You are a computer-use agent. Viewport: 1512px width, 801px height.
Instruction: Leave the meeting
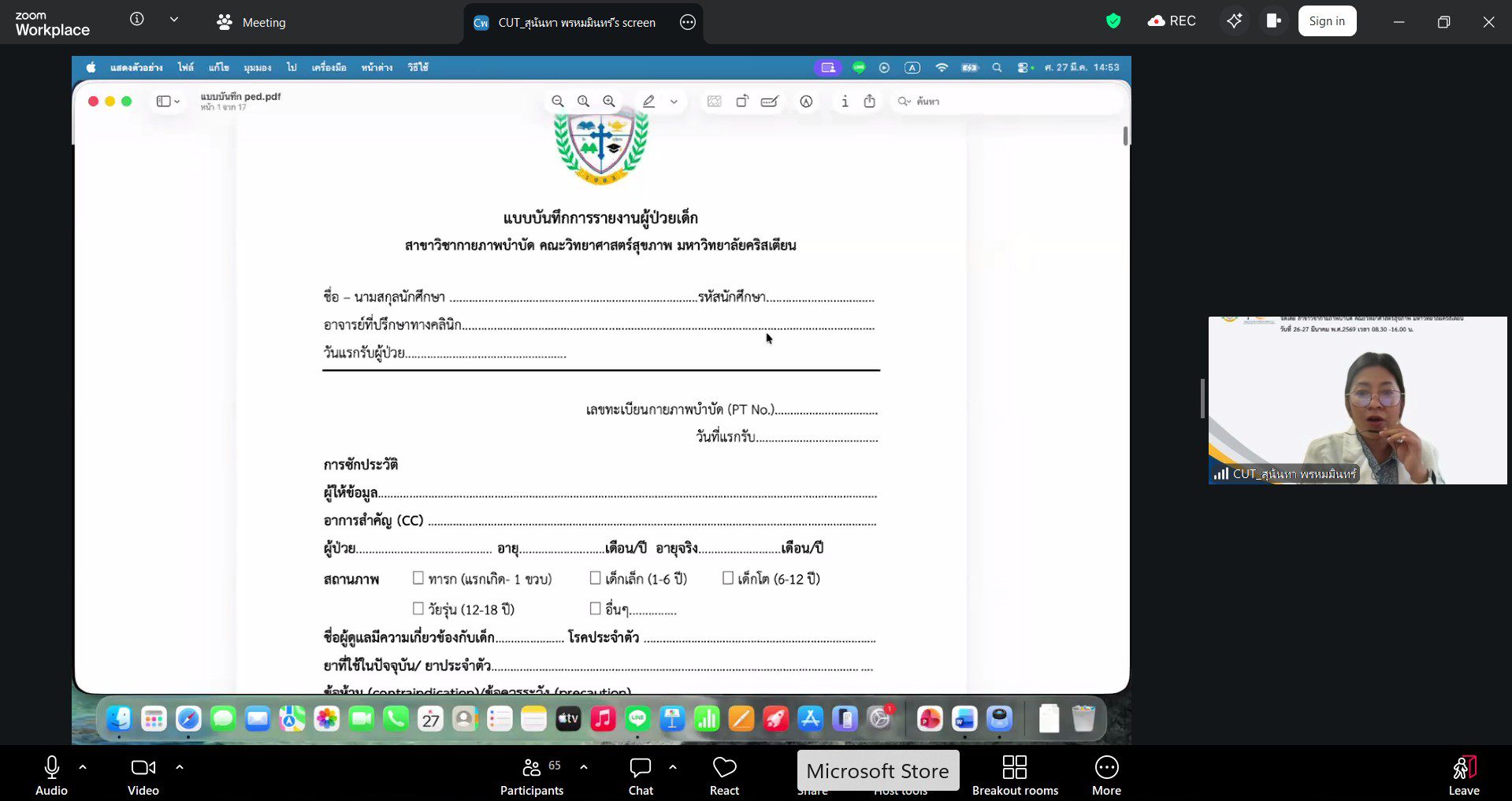pyautogui.click(x=1463, y=776)
